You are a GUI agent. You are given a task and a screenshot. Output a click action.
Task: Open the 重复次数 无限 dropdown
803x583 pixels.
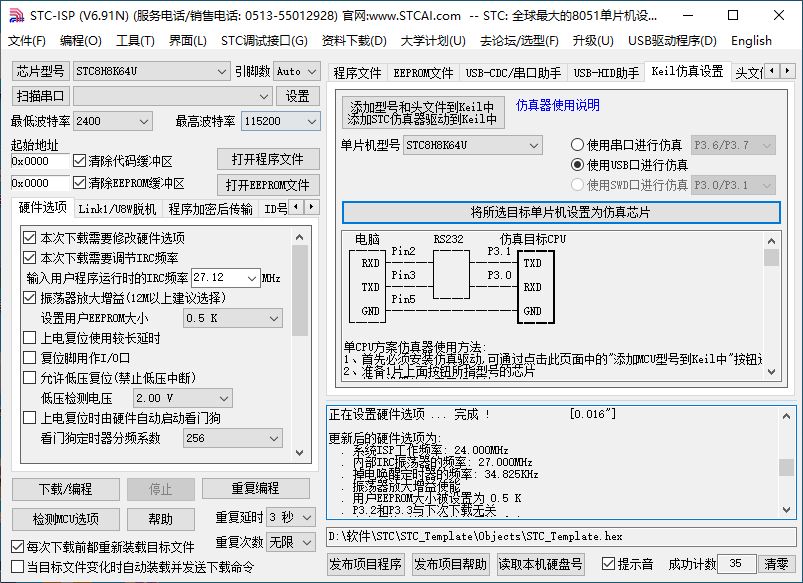point(291,542)
